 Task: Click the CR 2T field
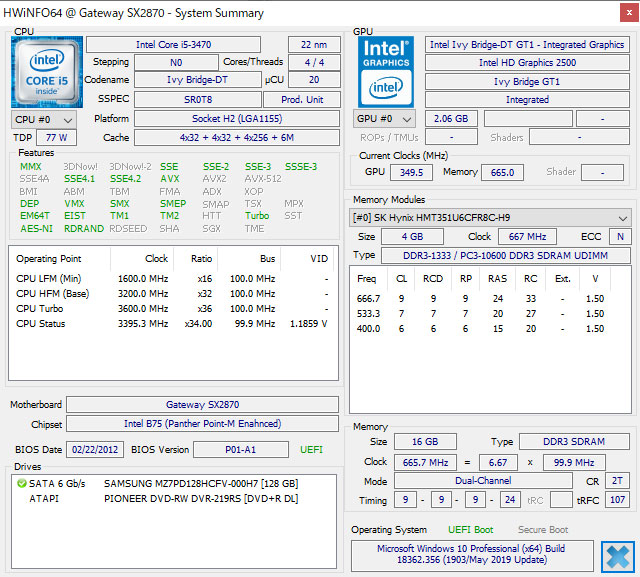617,481
